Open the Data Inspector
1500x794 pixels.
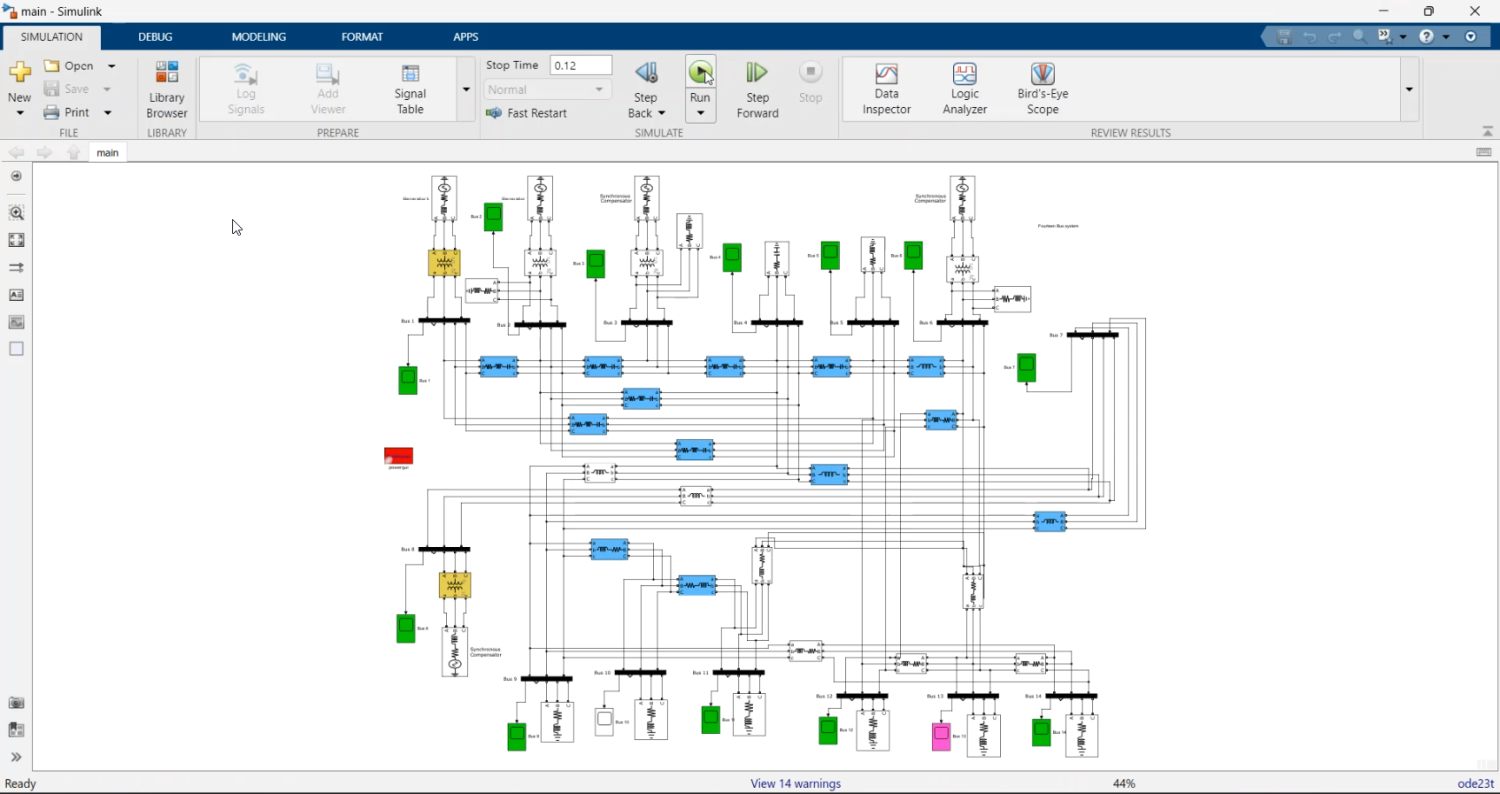886,89
